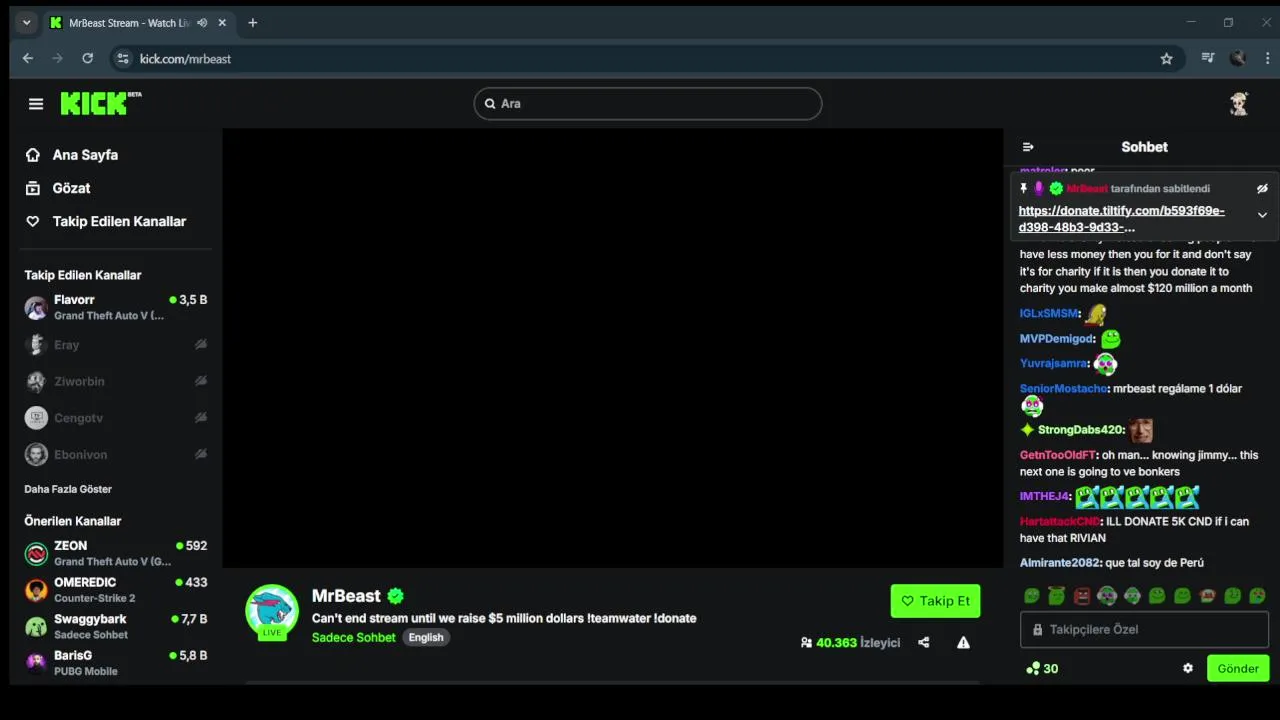Click Swaggybark's channel avatar
Viewport: 1280px width, 720px height.
point(36,626)
